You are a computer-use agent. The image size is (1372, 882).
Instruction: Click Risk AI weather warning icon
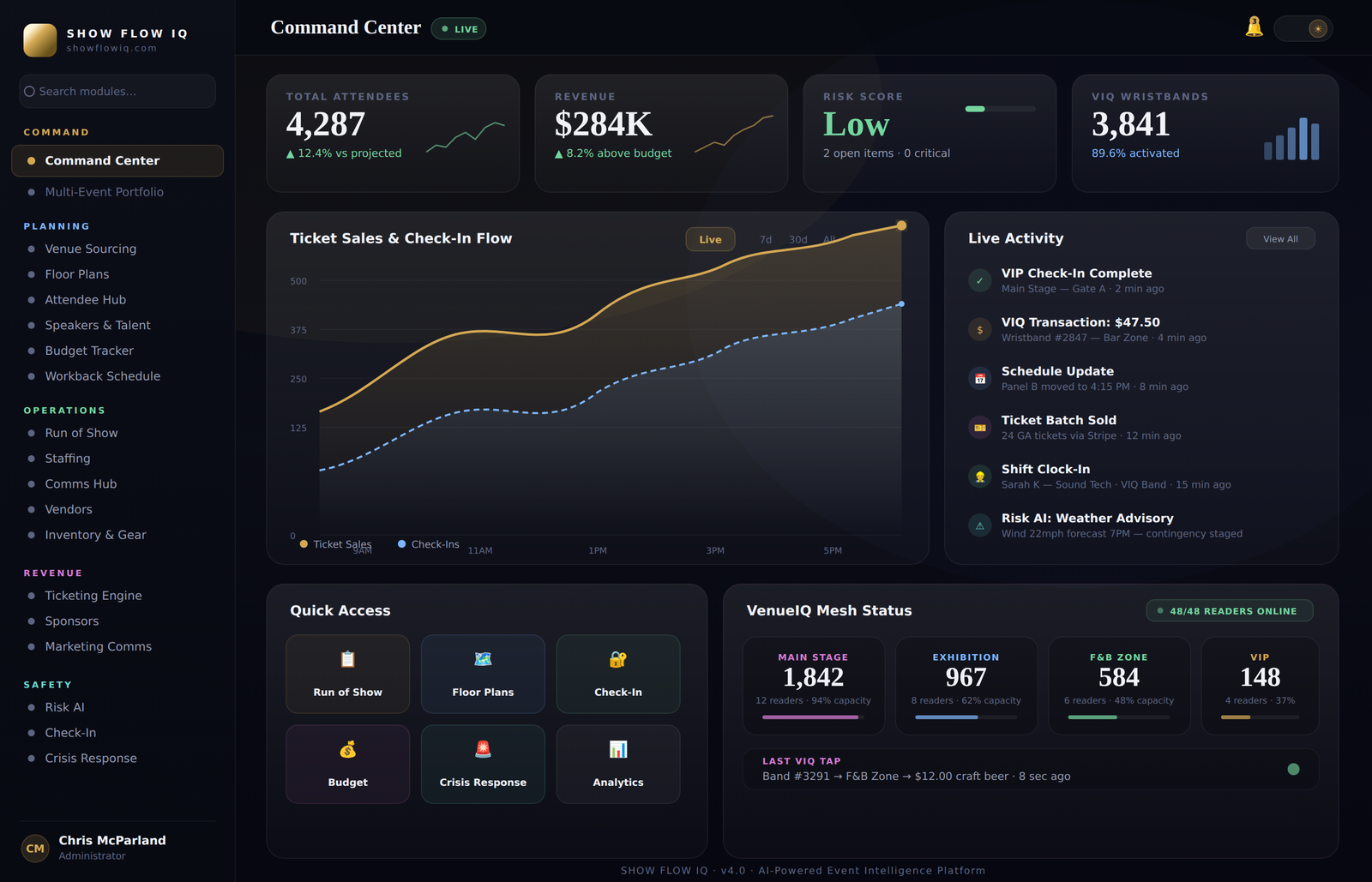980,525
